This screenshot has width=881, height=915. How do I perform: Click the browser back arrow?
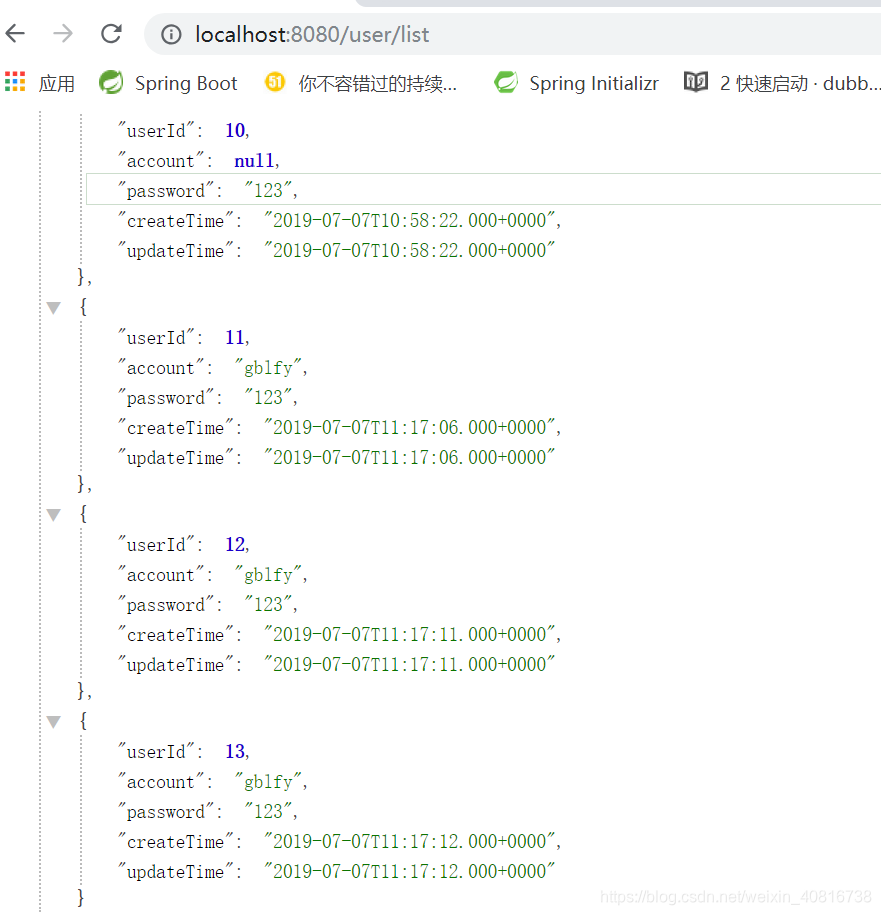(15, 34)
